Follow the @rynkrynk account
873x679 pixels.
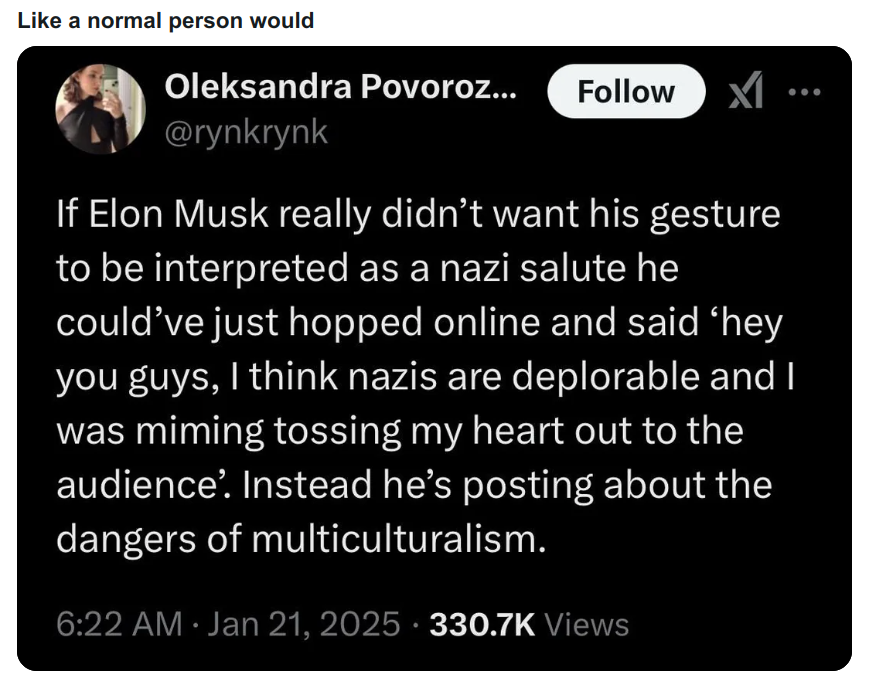626,91
